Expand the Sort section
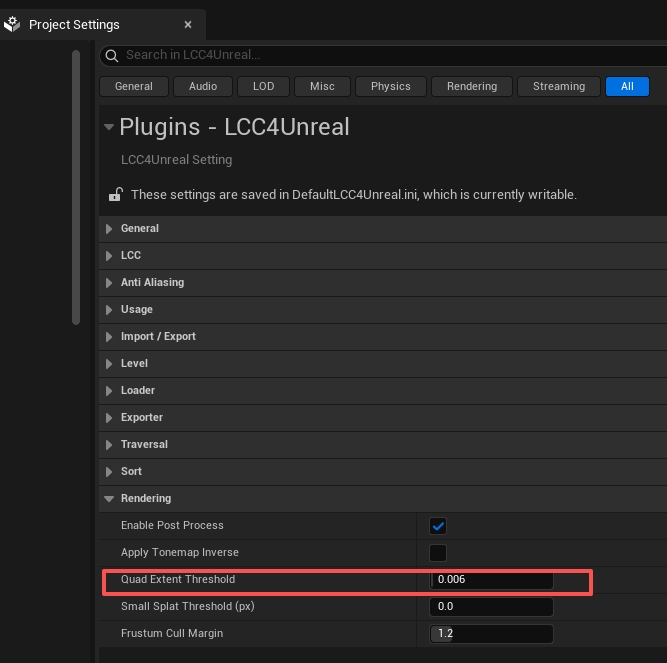 [x=109, y=472]
